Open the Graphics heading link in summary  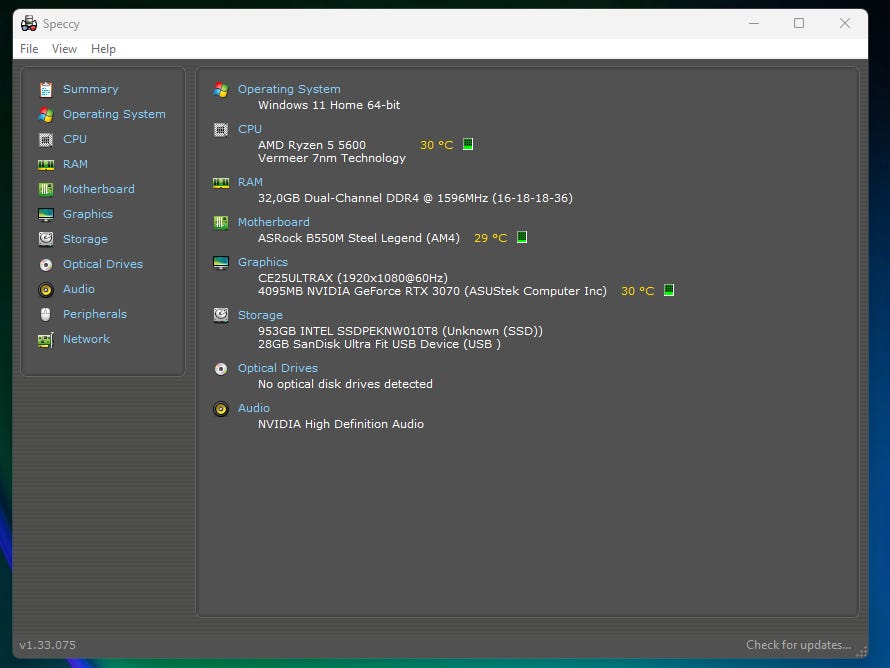(x=262, y=262)
